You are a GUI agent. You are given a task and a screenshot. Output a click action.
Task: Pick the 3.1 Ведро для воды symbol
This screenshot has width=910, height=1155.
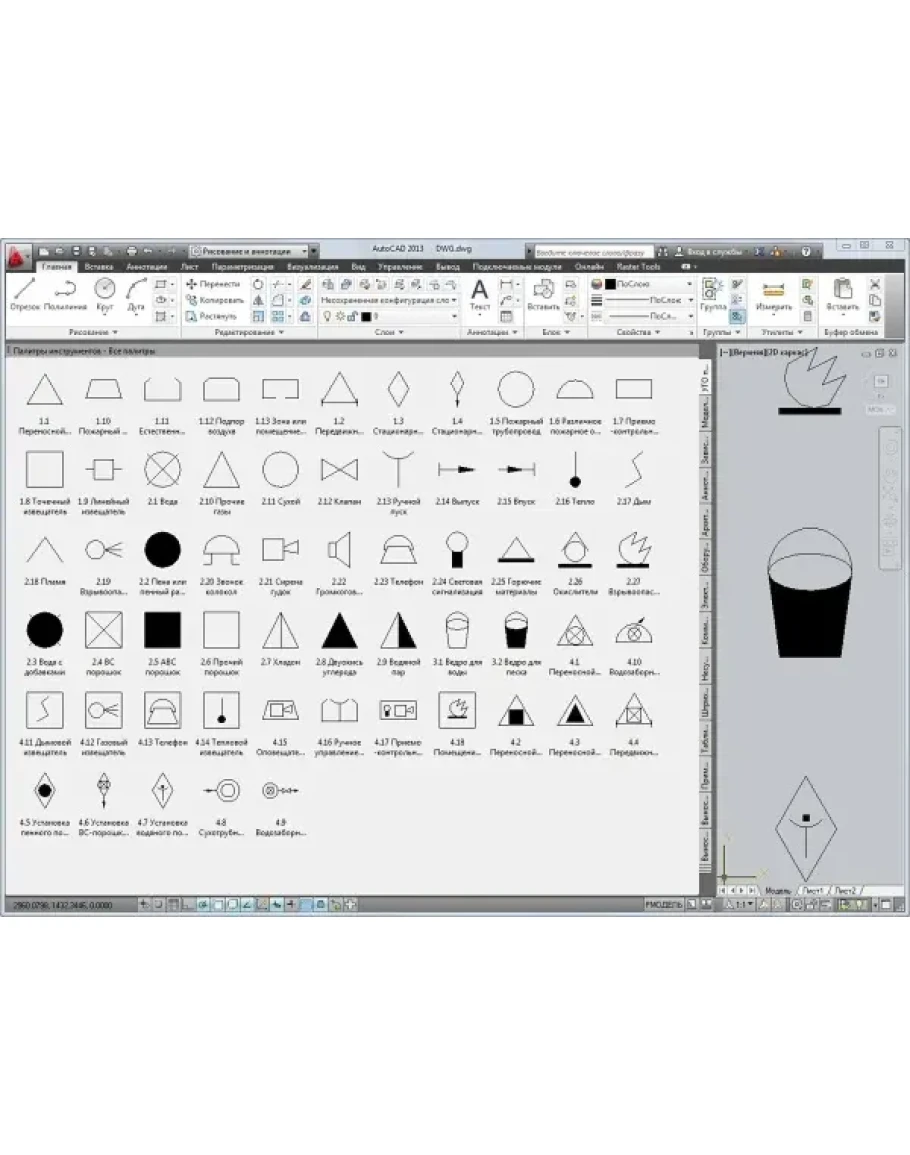457,631
